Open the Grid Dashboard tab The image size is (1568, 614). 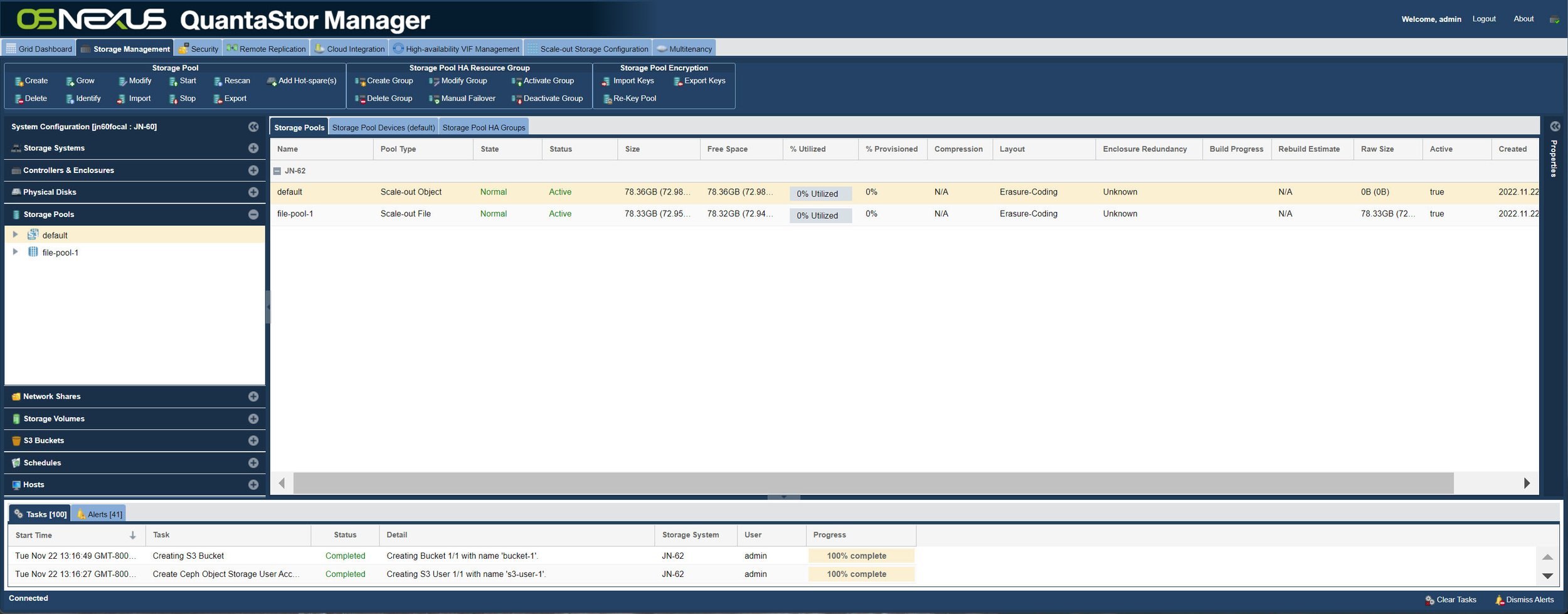coord(39,49)
